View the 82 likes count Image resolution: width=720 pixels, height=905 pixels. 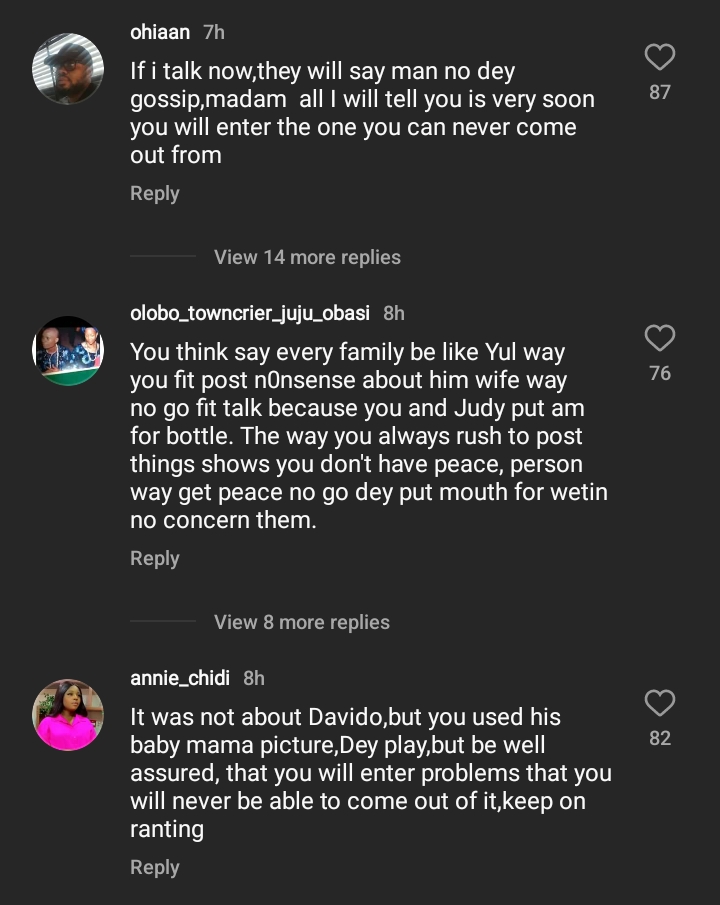660,738
